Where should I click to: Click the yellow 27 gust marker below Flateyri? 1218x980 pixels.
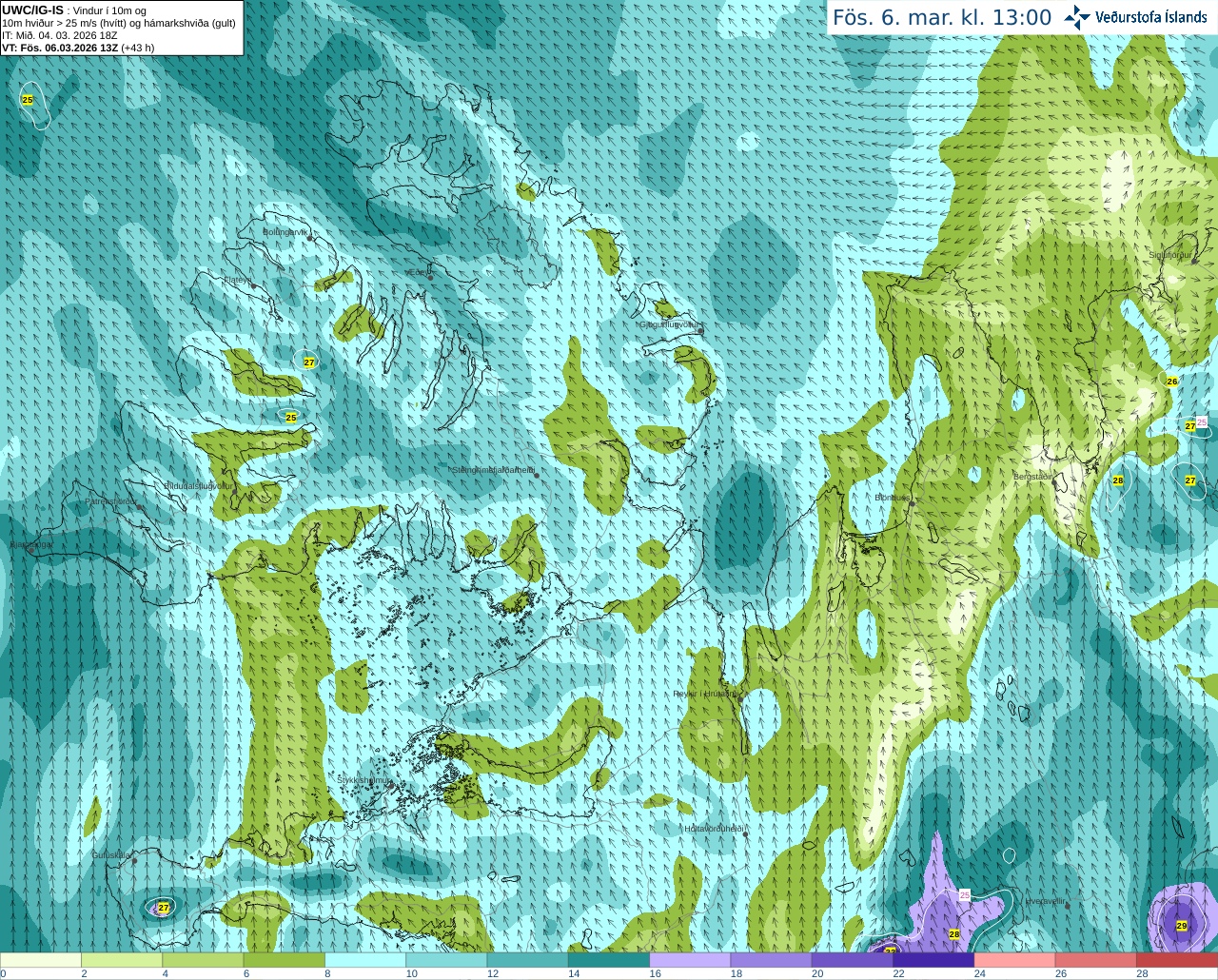tap(309, 363)
